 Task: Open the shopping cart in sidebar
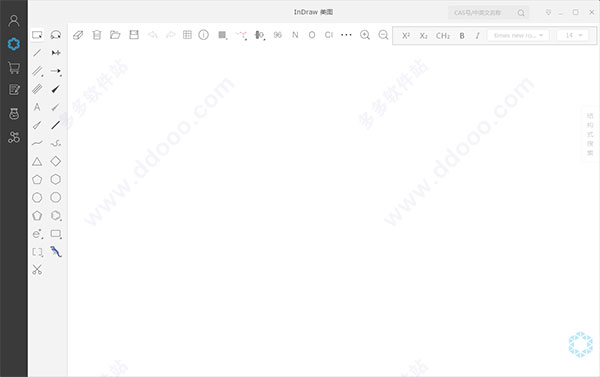[14, 68]
